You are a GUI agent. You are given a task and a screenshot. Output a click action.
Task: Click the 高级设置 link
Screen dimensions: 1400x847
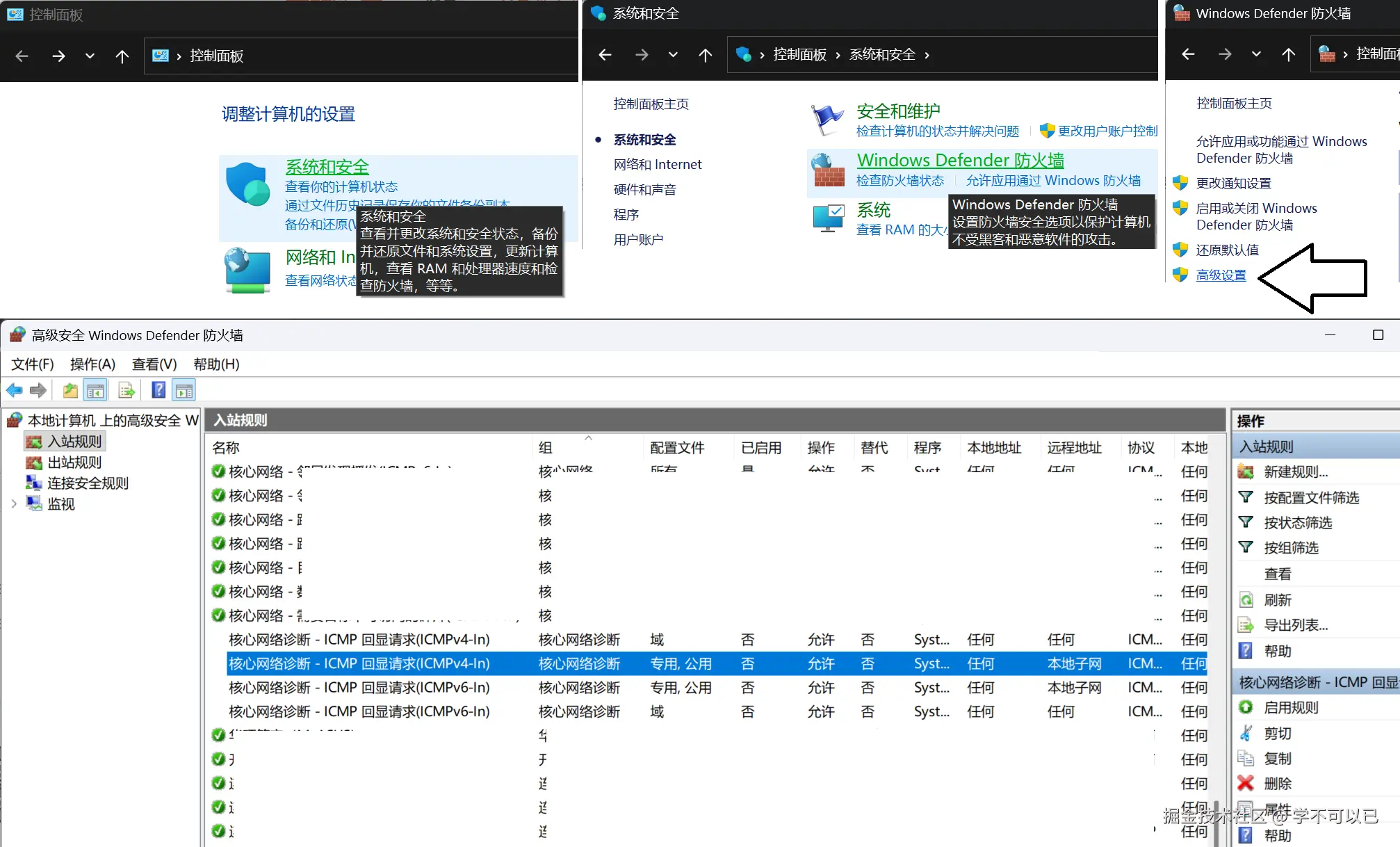[1221, 275]
